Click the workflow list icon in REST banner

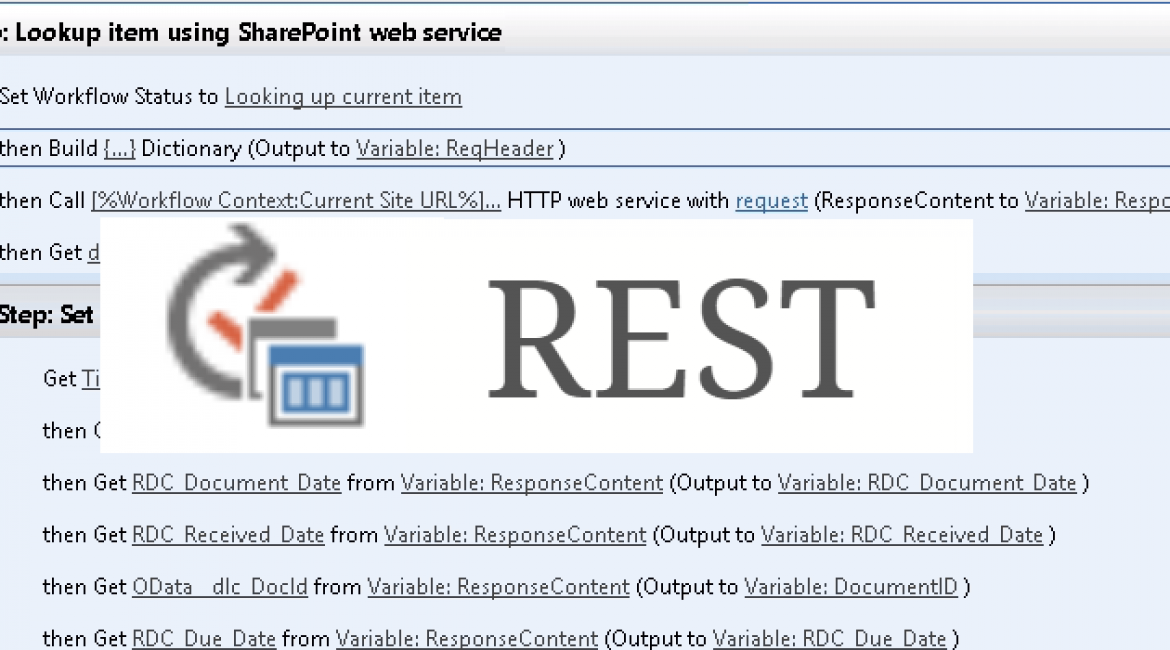(266, 327)
